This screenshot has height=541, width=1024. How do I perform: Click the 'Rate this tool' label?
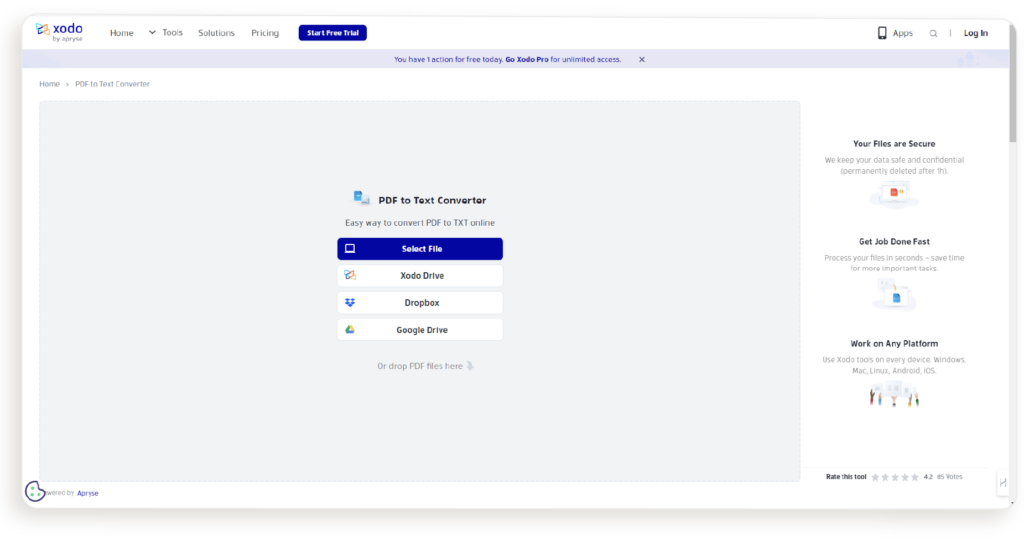(x=846, y=477)
